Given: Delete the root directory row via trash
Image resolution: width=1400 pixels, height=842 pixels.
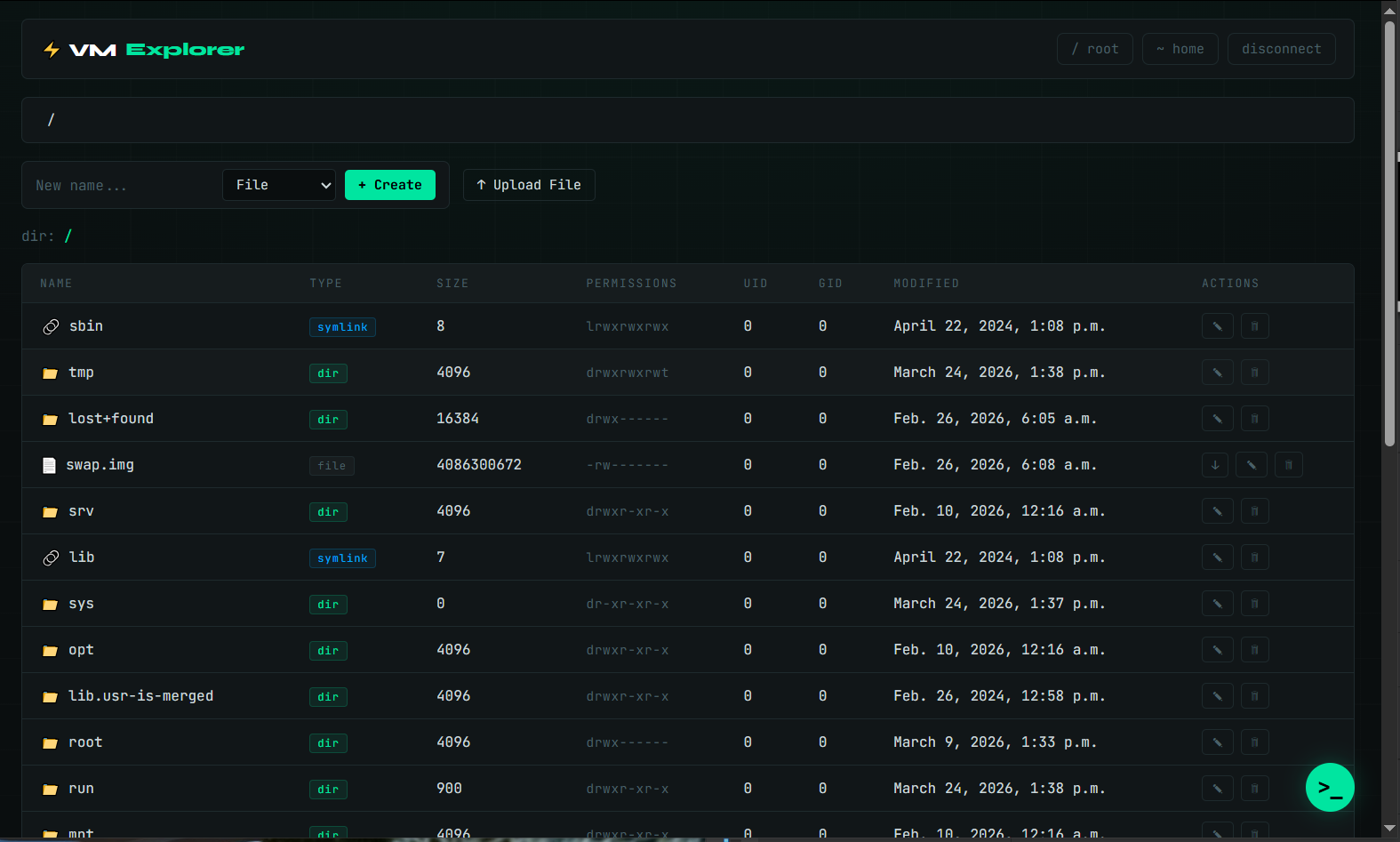Looking at the screenshot, I should coord(1254,742).
